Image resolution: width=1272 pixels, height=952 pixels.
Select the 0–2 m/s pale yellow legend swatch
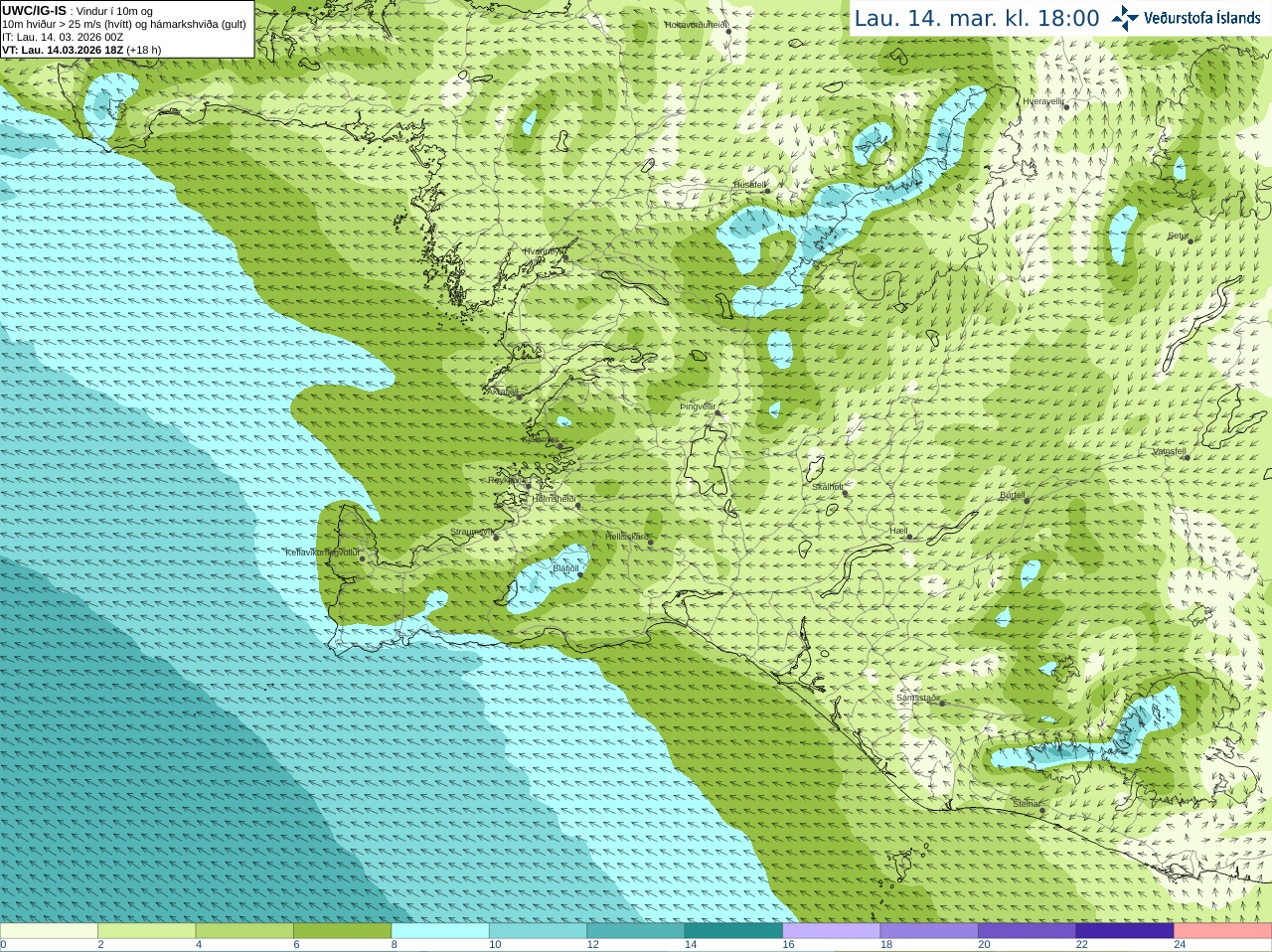coord(49,931)
